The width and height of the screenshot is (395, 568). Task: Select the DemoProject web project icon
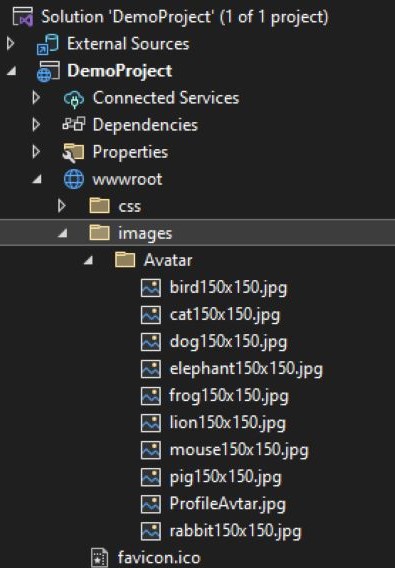click(48, 71)
